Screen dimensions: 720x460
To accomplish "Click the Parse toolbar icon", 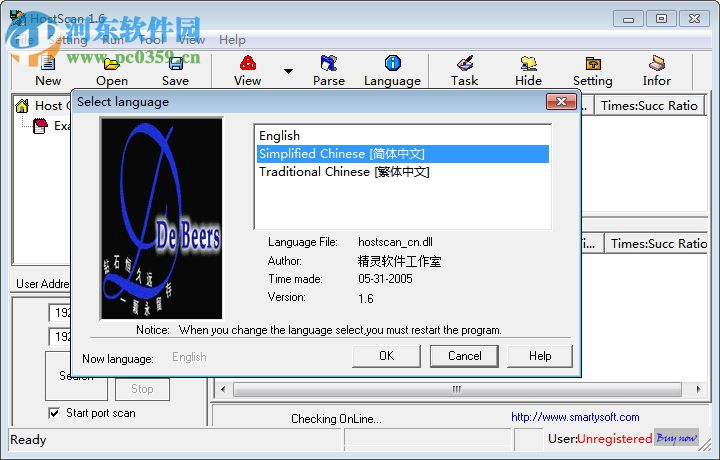I will point(329,71).
